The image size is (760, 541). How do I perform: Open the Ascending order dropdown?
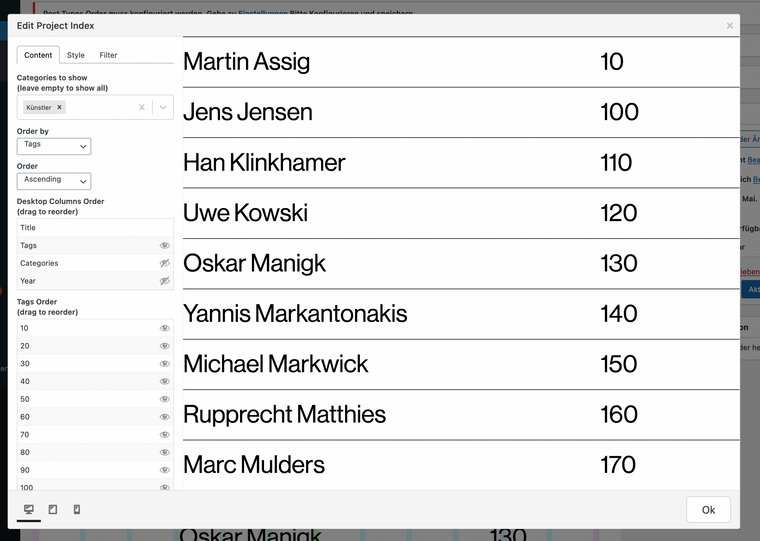tap(54, 180)
